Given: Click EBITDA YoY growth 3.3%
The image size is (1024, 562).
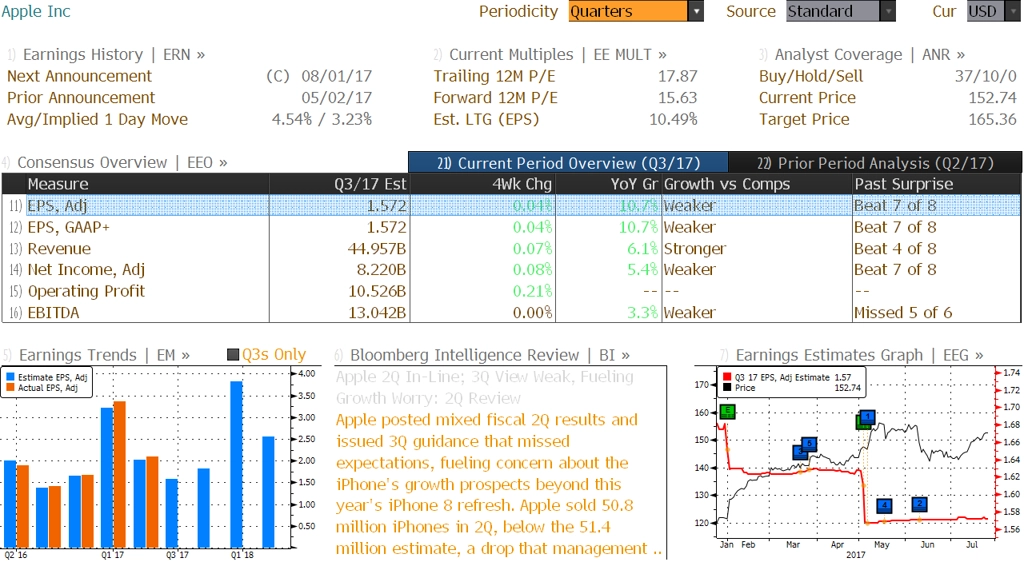Looking at the screenshot, I should 642,313.
